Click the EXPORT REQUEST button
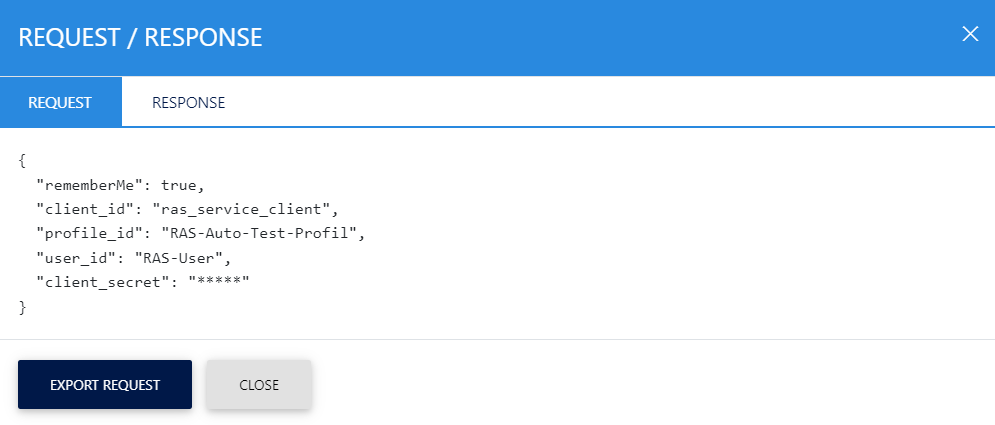 (104, 385)
